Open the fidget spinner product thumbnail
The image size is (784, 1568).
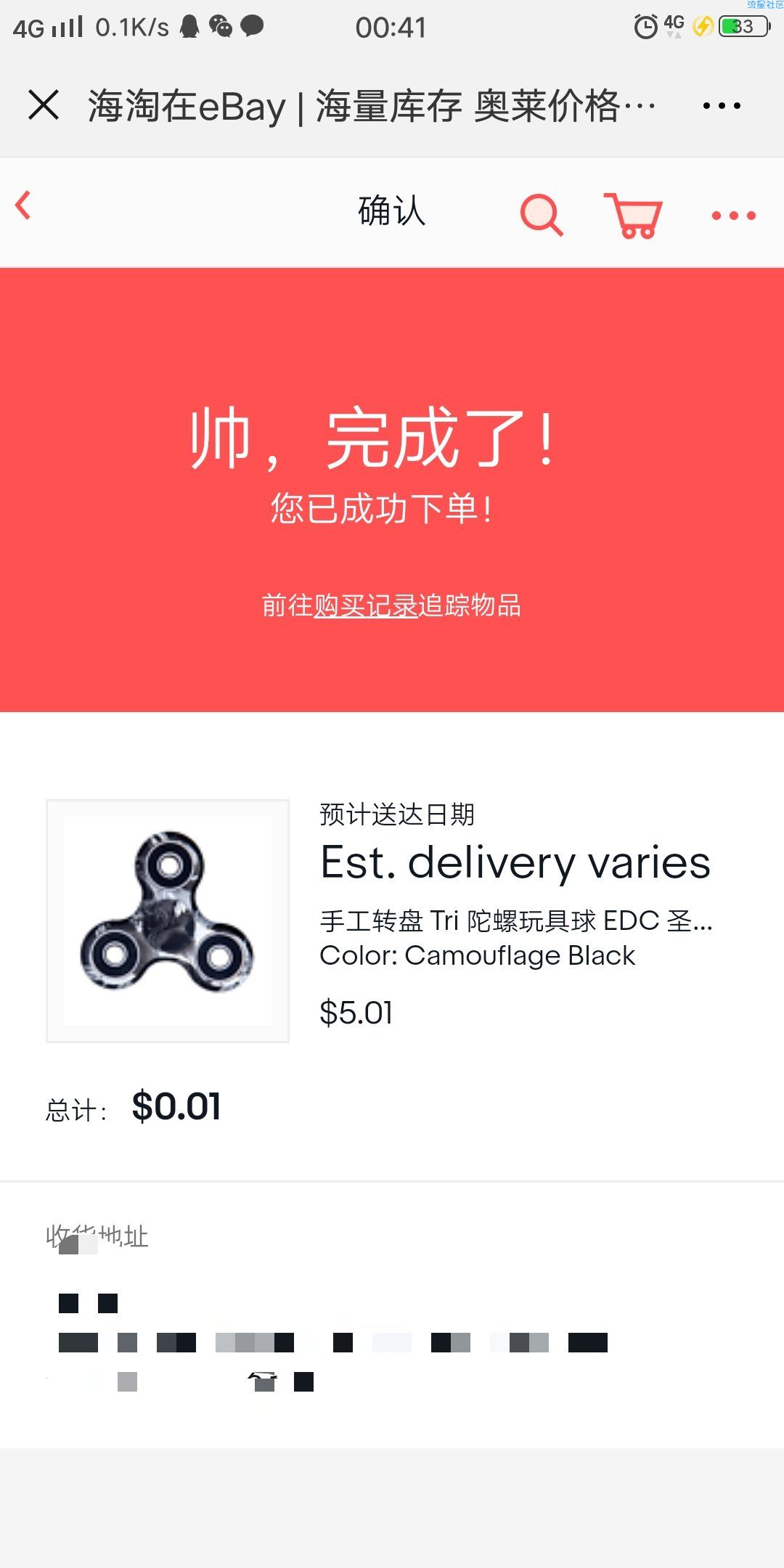[168, 921]
